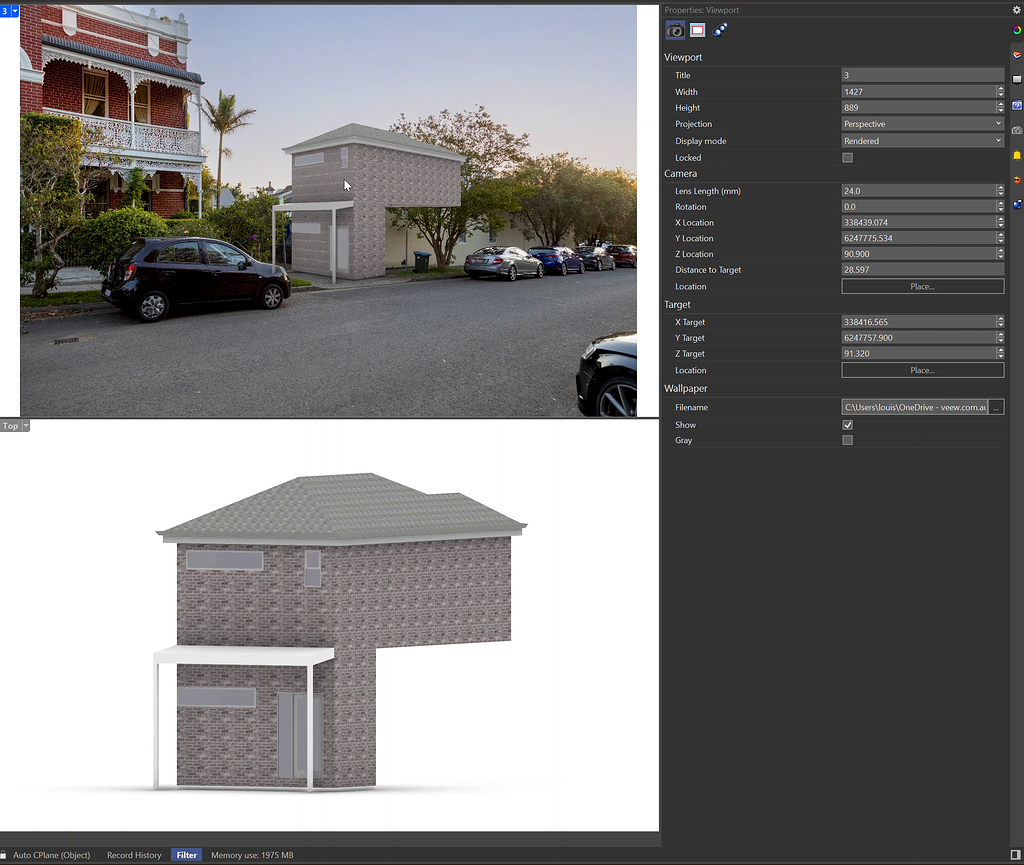Select the viewport 3 tab in top-left corner
Viewport: 1024px width, 865px height.
click(7, 11)
